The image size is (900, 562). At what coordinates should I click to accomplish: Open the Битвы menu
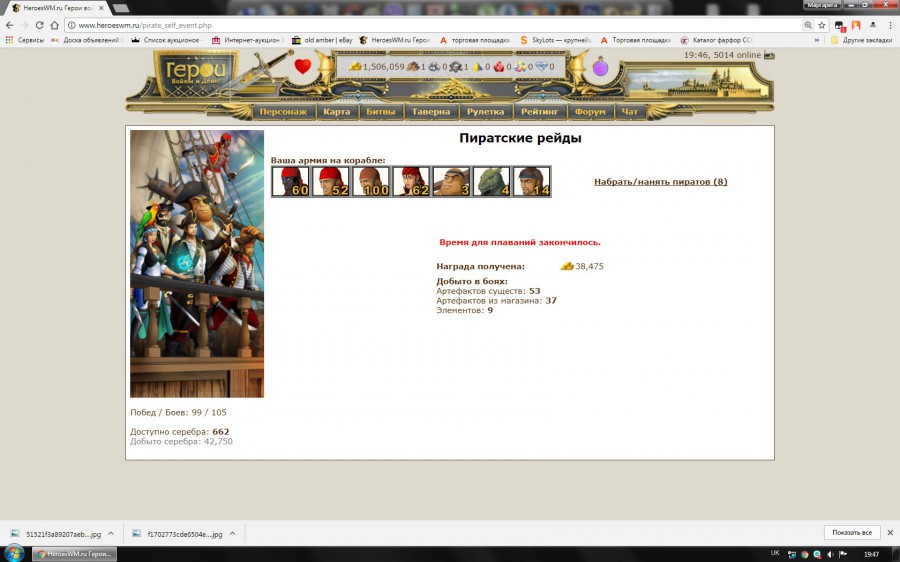pos(381,112)
